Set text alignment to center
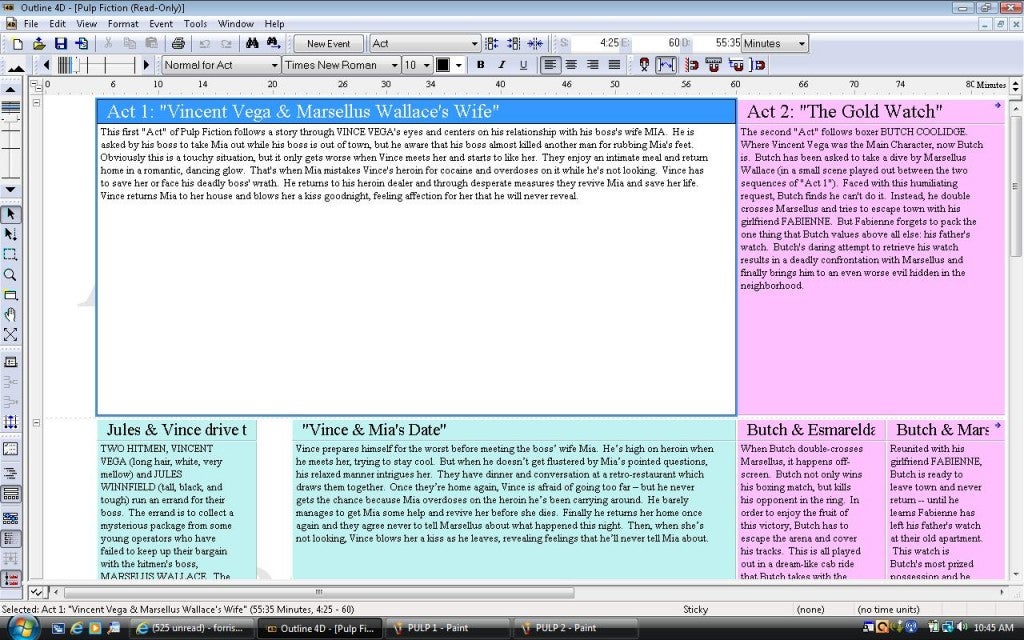This screenshot has width=1024, height=640. coord(571,65)
